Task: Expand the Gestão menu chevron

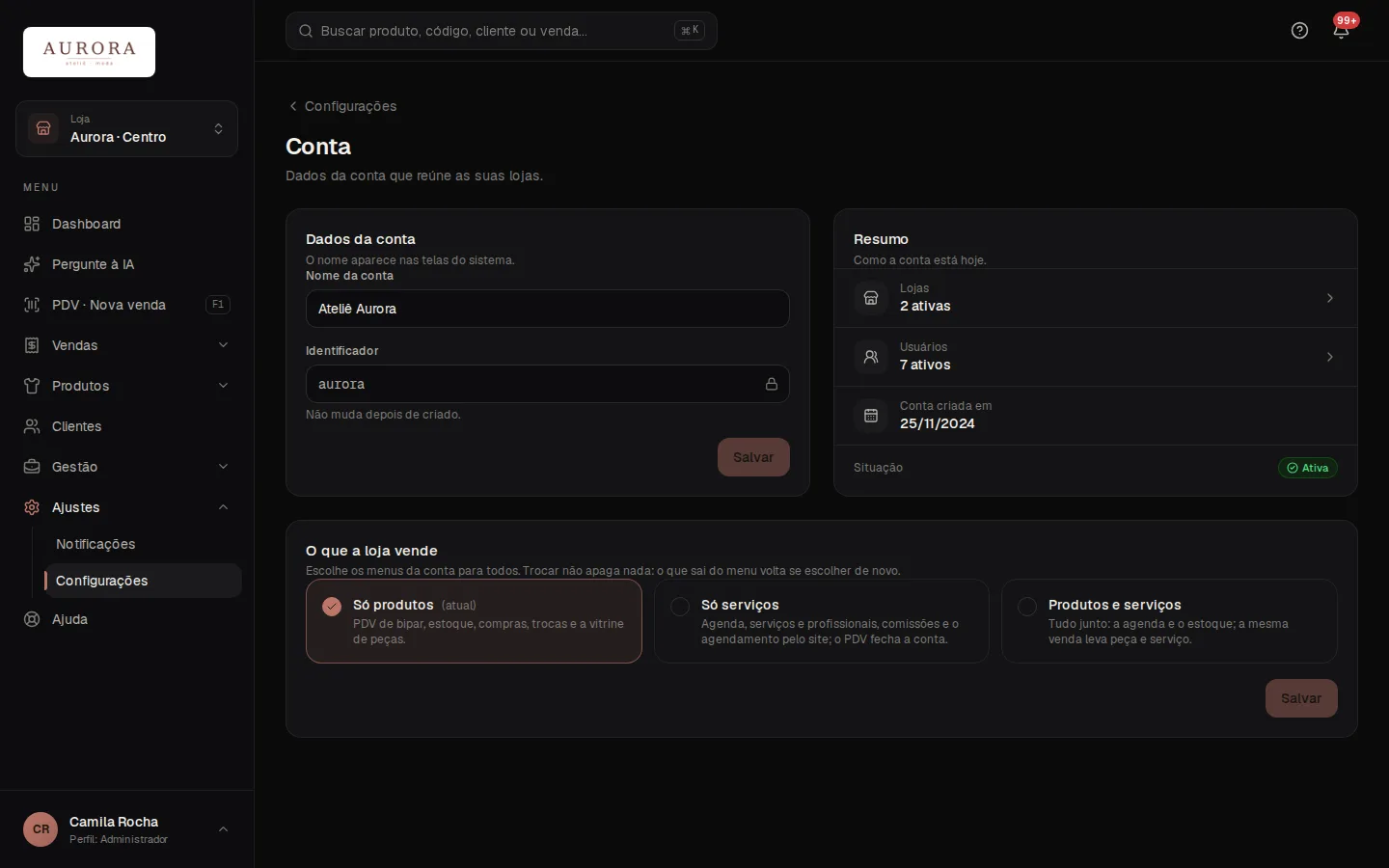Action: [223, 467]
